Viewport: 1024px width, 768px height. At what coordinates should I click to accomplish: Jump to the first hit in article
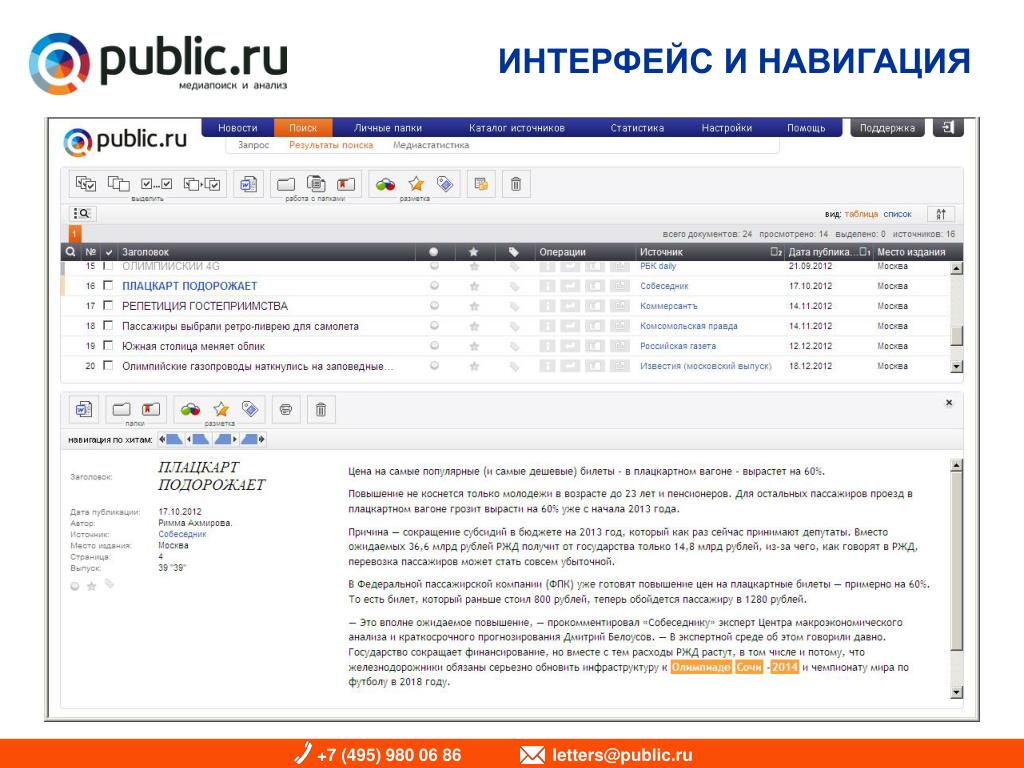[x=170, y=440]
